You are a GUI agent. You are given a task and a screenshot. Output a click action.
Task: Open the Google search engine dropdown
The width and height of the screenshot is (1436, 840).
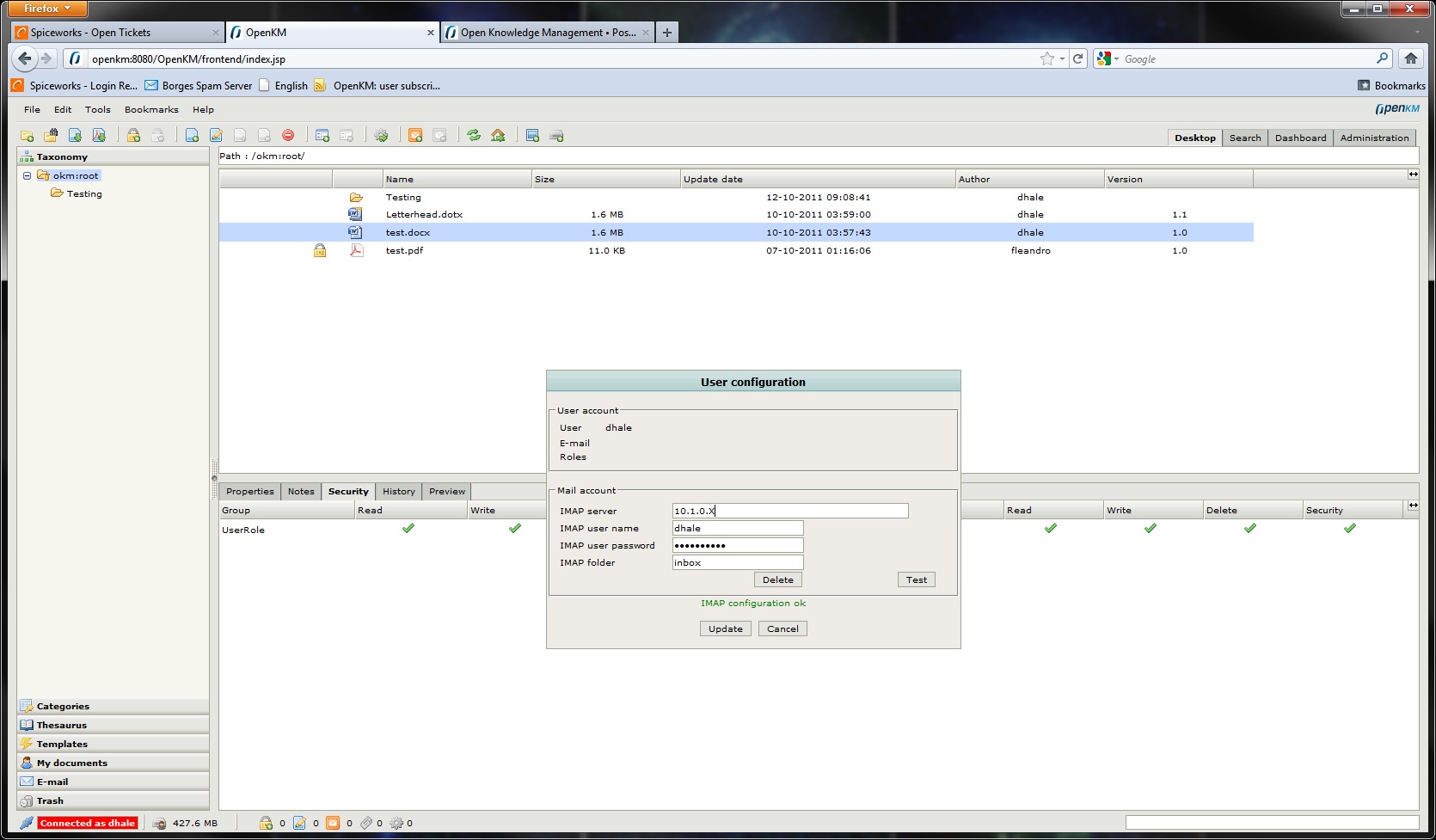[1109, 59]
